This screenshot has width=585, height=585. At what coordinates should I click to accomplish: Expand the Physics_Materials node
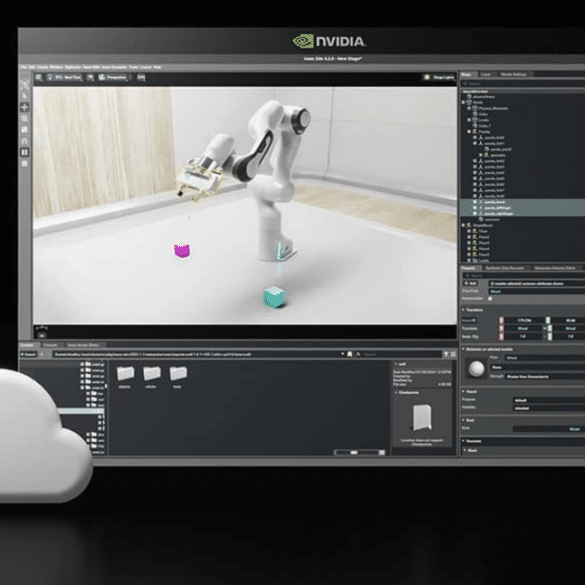(x=469, y=108)
